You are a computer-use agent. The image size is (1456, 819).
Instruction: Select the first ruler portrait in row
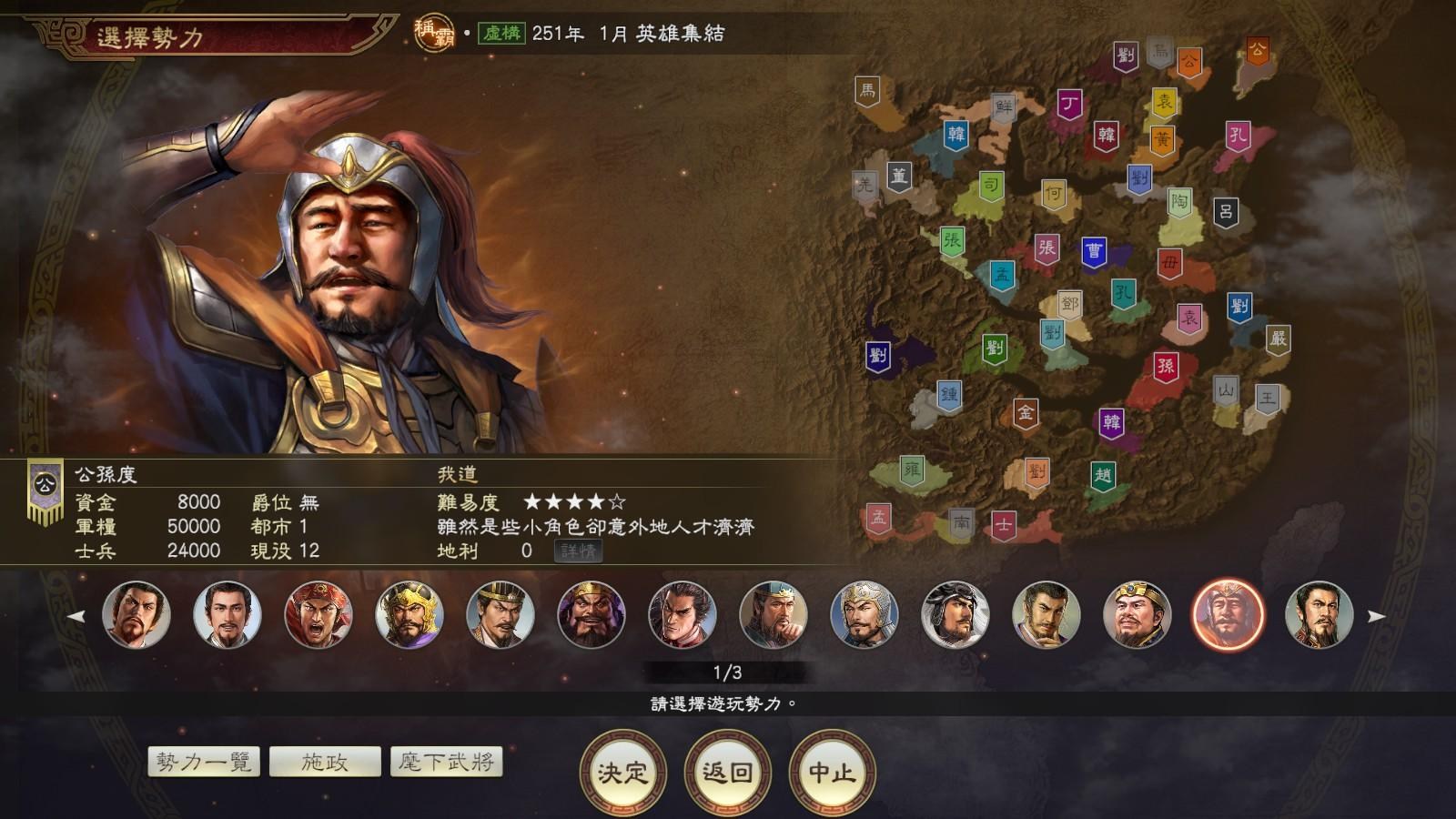(136, 615)
